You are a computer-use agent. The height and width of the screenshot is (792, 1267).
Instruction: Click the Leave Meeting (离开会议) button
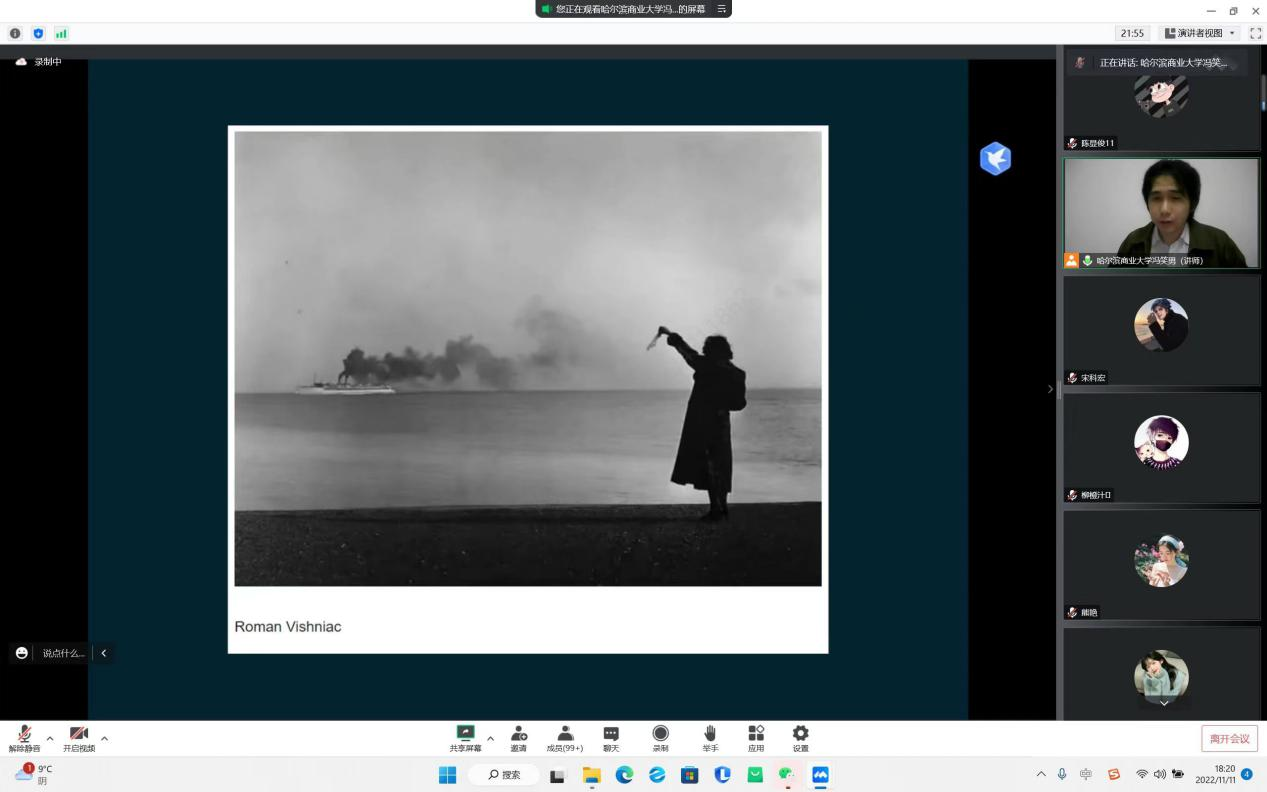pos(1229,738)
